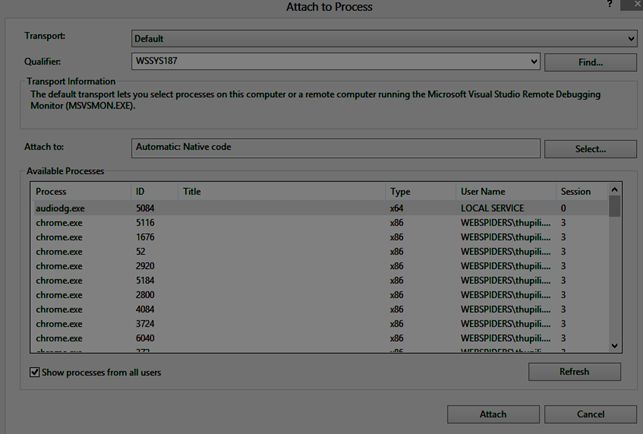Expand the Qualifier combo box arrow

[533, 61]
